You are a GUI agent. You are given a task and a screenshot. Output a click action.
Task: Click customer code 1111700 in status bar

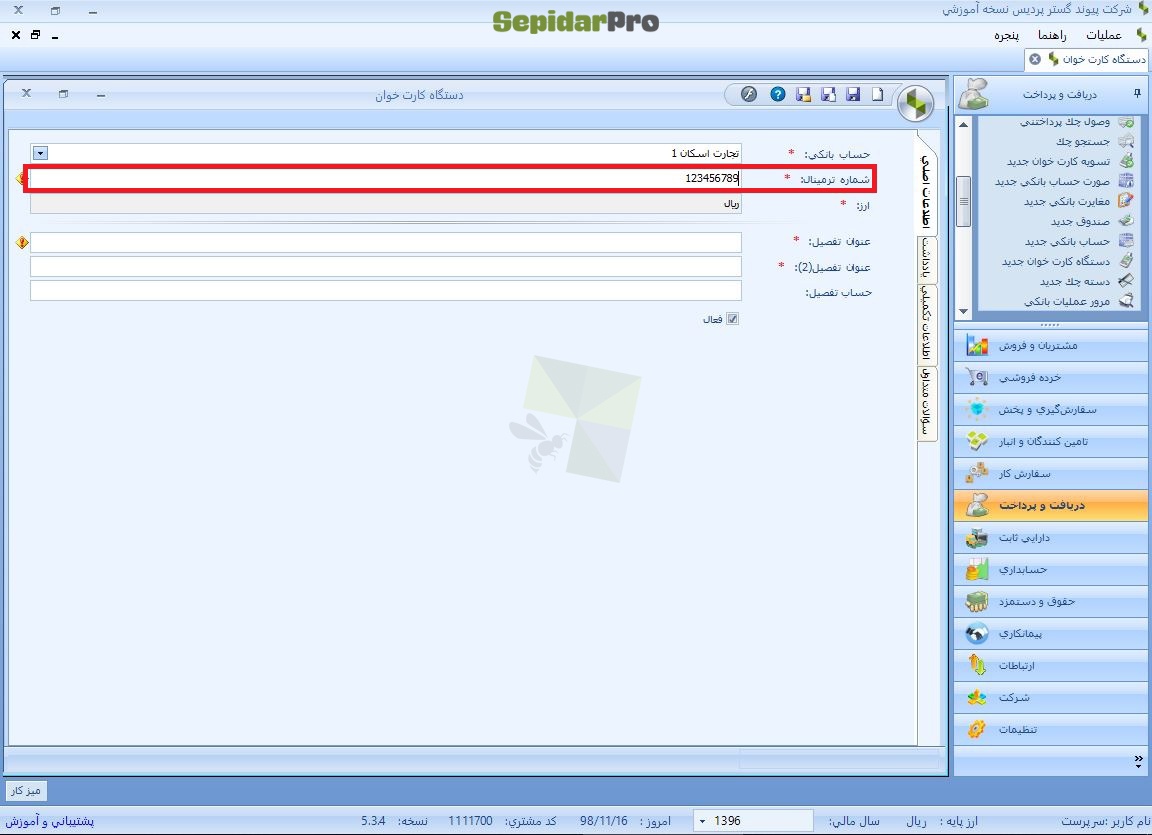click(x=470, y=821)
